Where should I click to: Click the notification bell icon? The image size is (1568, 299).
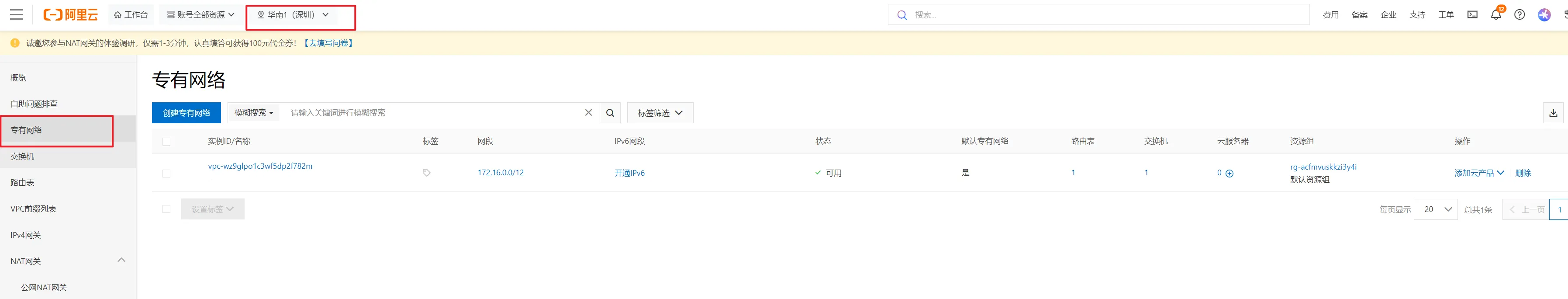pyautogui.click(x=1495, y=14)
